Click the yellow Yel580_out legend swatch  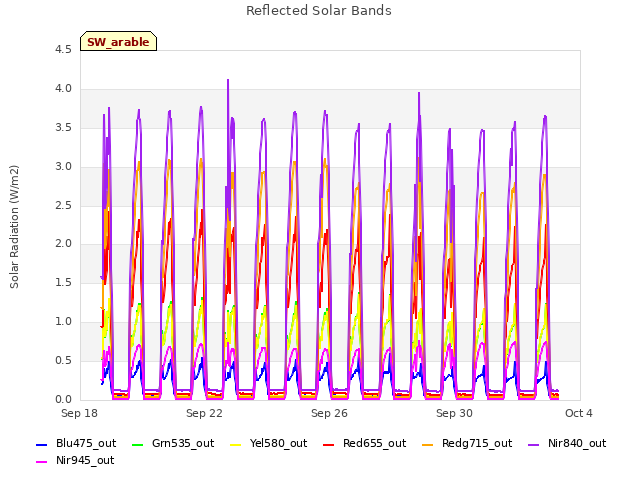tap(236, 444)
